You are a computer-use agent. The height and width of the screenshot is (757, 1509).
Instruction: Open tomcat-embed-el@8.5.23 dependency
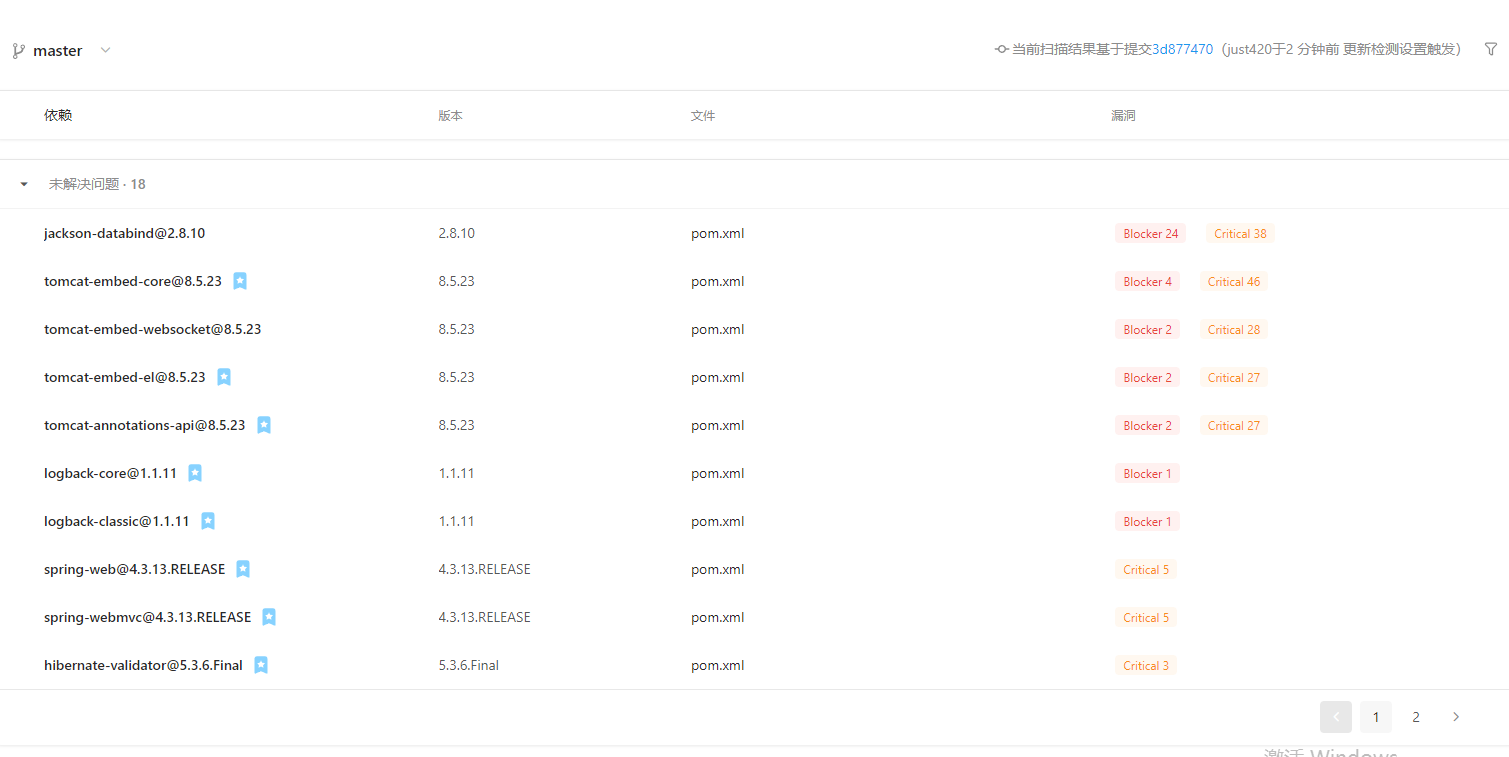tap(125, 377)
